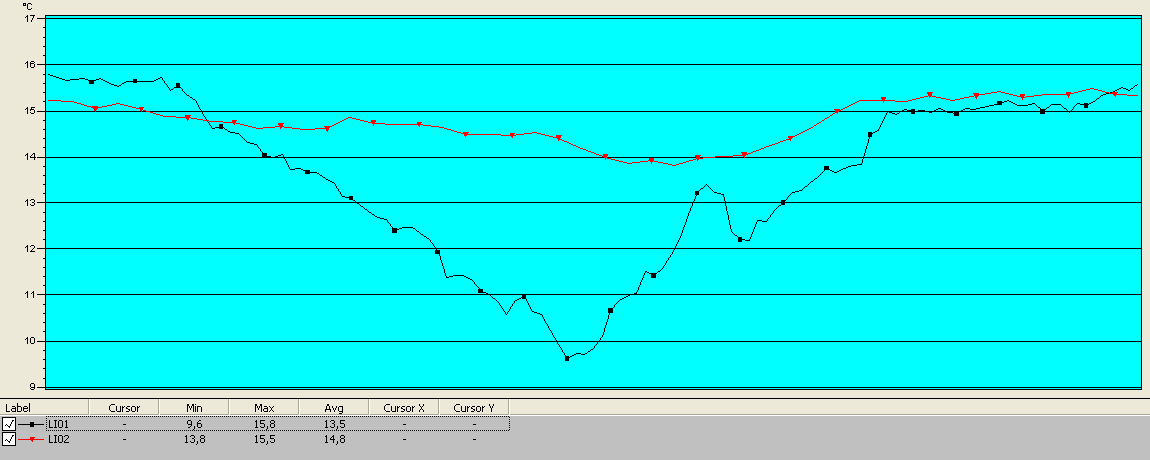1150x460 pixels.
Task: Select the LI01 label text
Action: pyautogui.click(x=59, y=424)
